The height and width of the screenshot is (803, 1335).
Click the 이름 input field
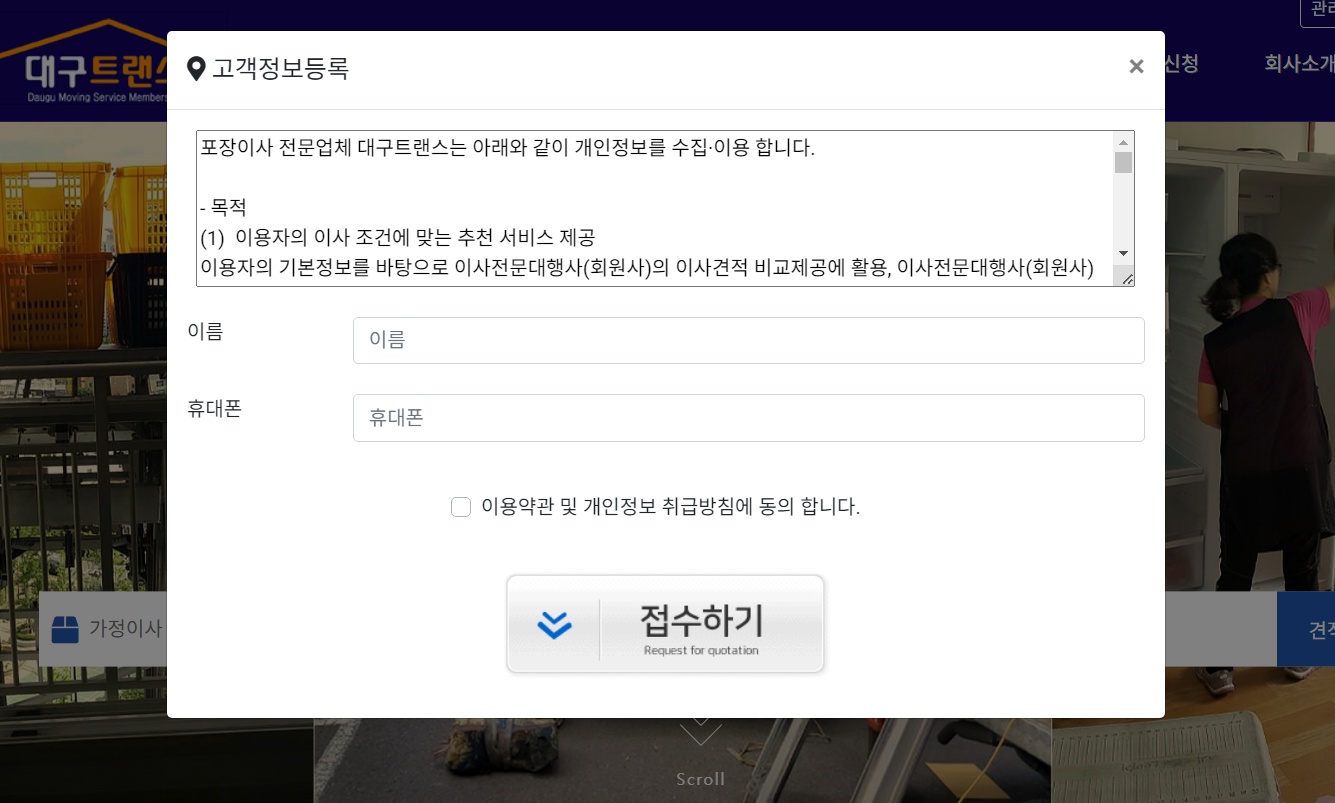click(748, 340)
